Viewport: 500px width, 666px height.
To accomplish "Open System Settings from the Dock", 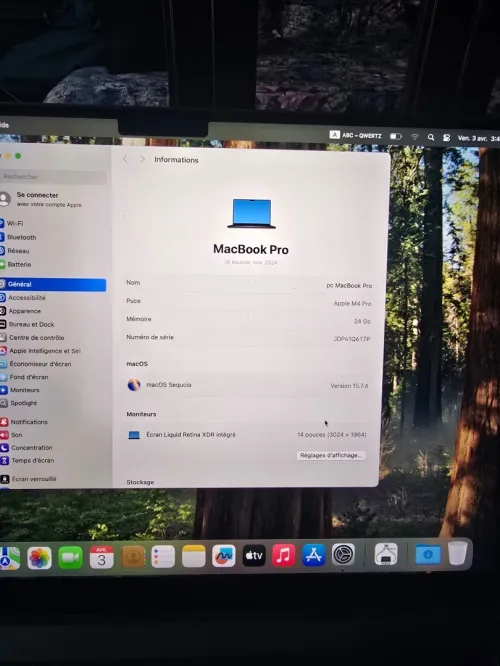I will pos(343,554).
